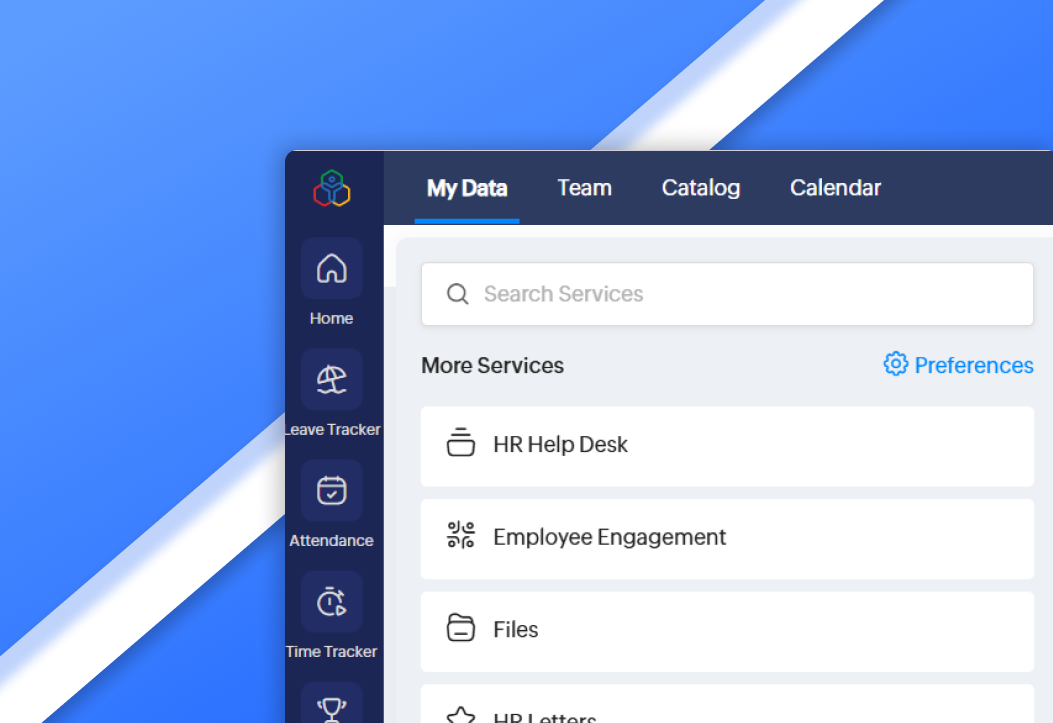Click the Preferences gear icon
The height and width of the screenshot is (723, 1053).
pyautogui.click(x=895, y=364)
